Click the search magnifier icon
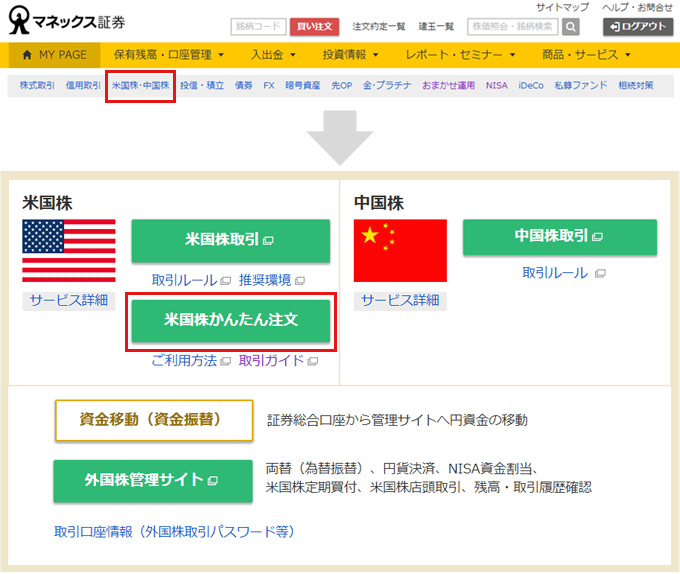Viewport: 680px width, 574px height. (x=571, y=27)
